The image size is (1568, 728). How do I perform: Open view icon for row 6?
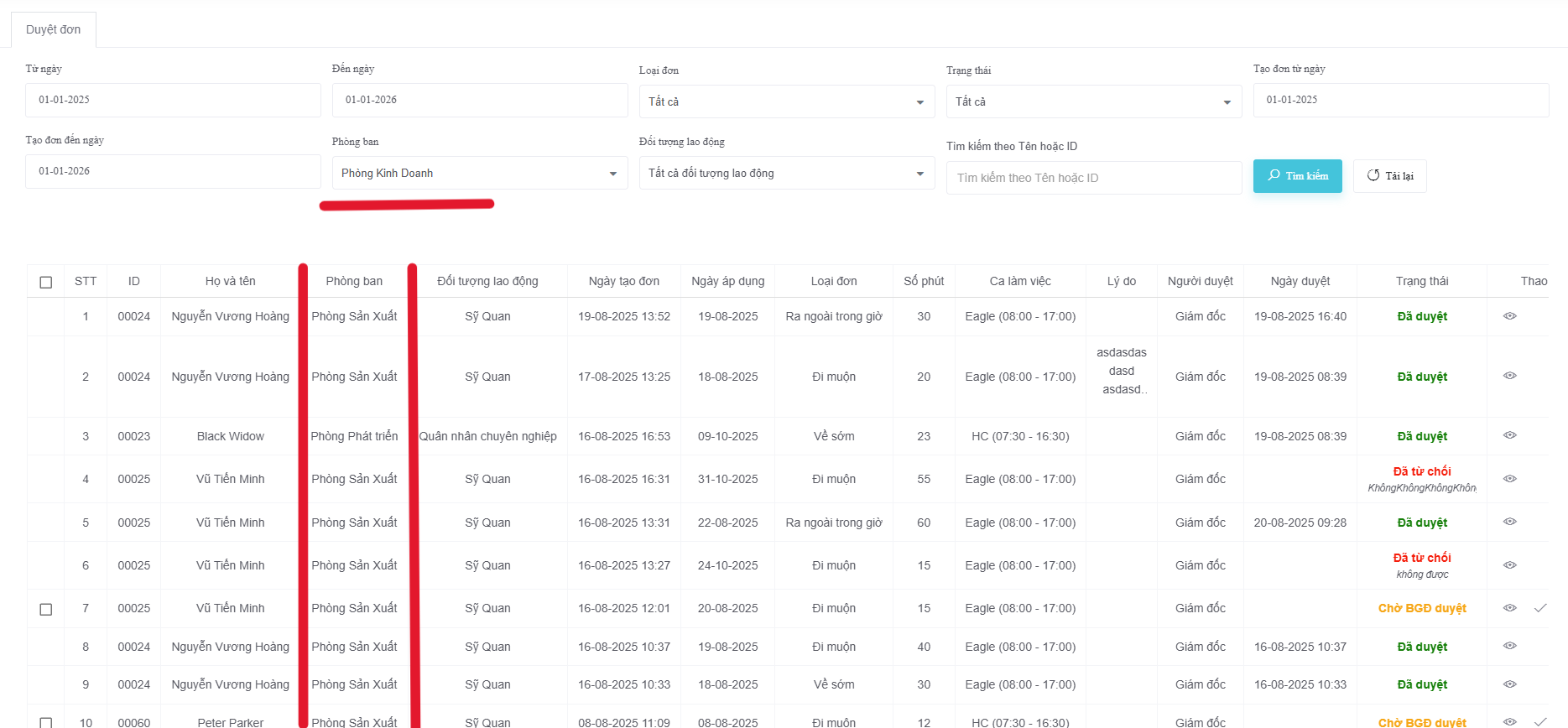click(1509, 564)
